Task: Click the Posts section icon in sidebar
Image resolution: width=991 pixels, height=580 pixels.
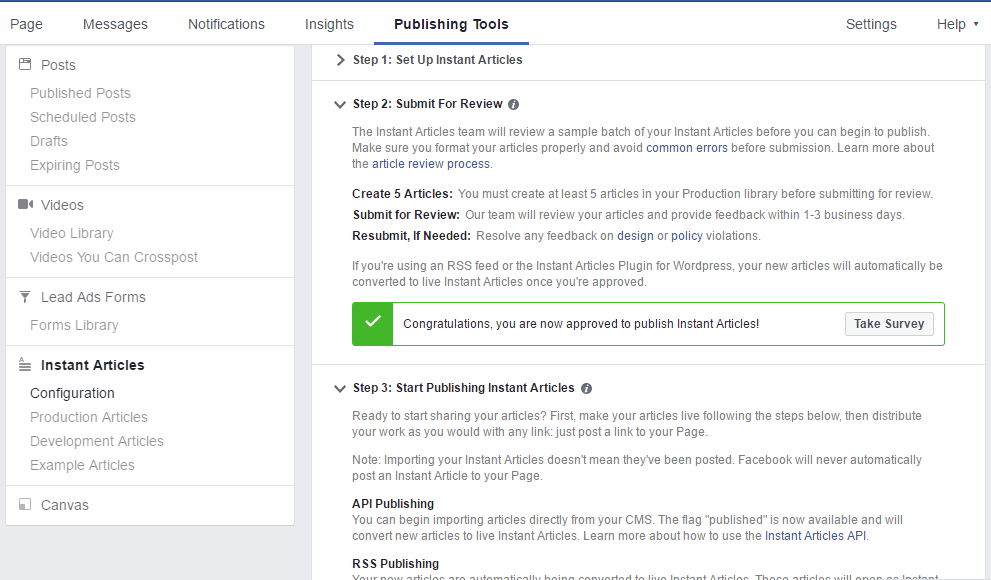Action: (25, 64)
